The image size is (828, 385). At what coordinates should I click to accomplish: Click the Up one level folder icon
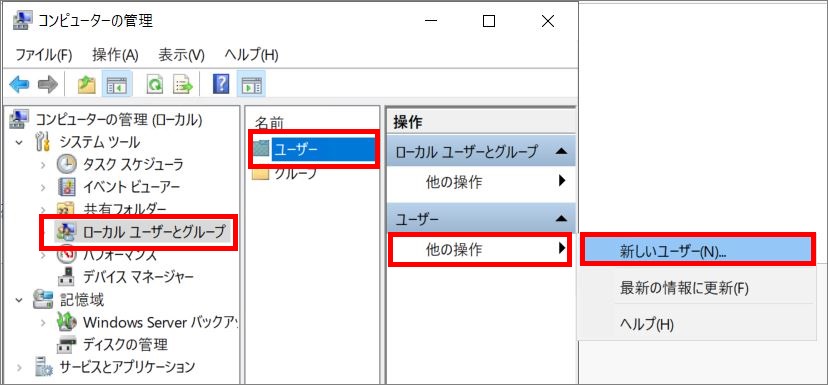click(x=86, y=84)
